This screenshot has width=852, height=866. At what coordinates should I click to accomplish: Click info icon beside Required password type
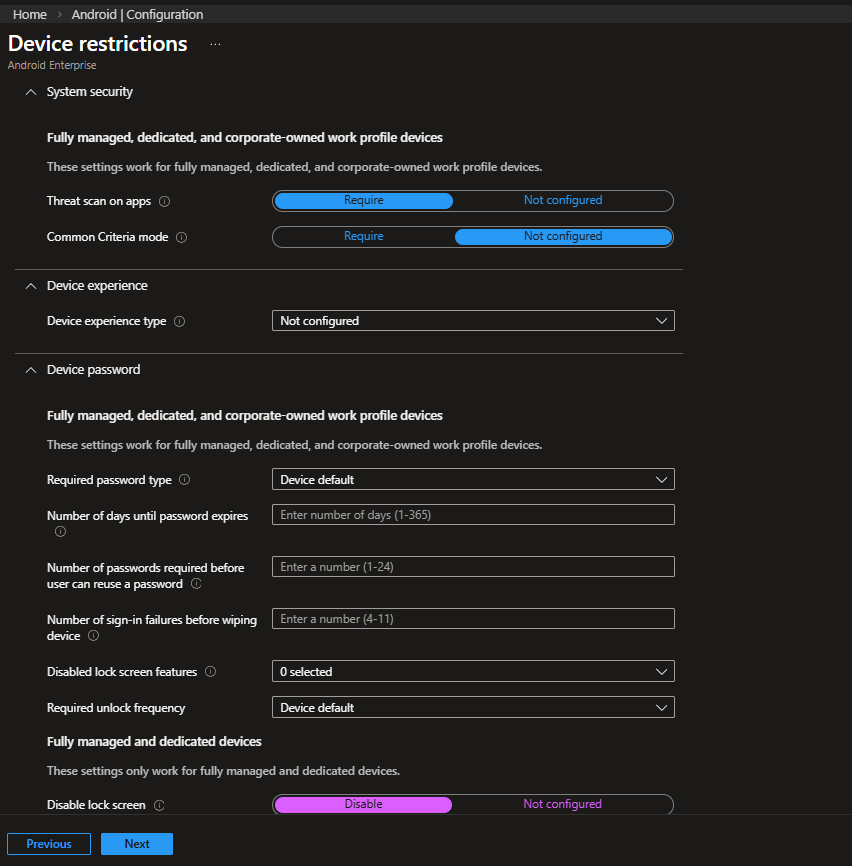coord(185,480)
